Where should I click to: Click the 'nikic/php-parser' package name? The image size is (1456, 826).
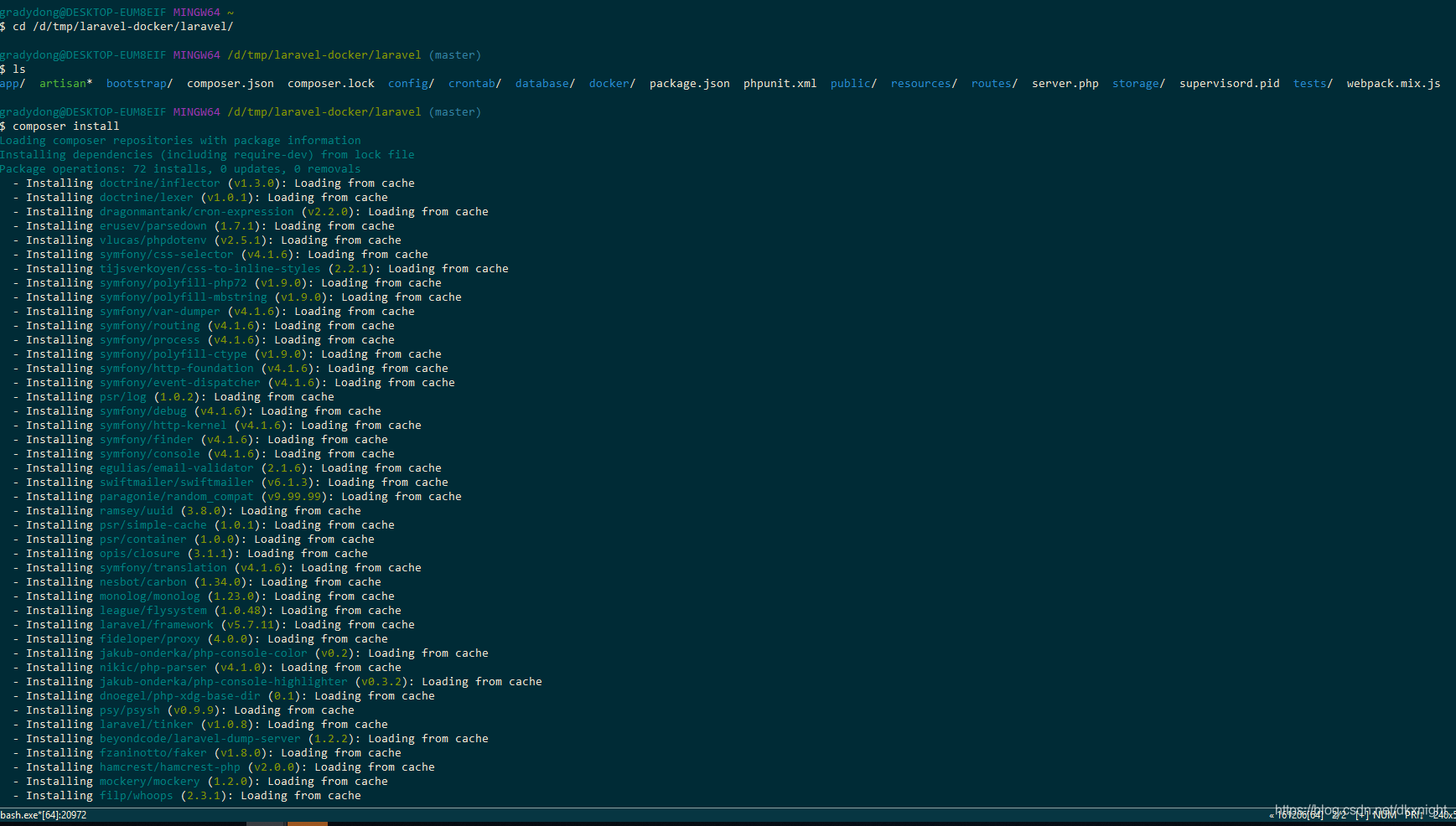[x=153, y=668]
